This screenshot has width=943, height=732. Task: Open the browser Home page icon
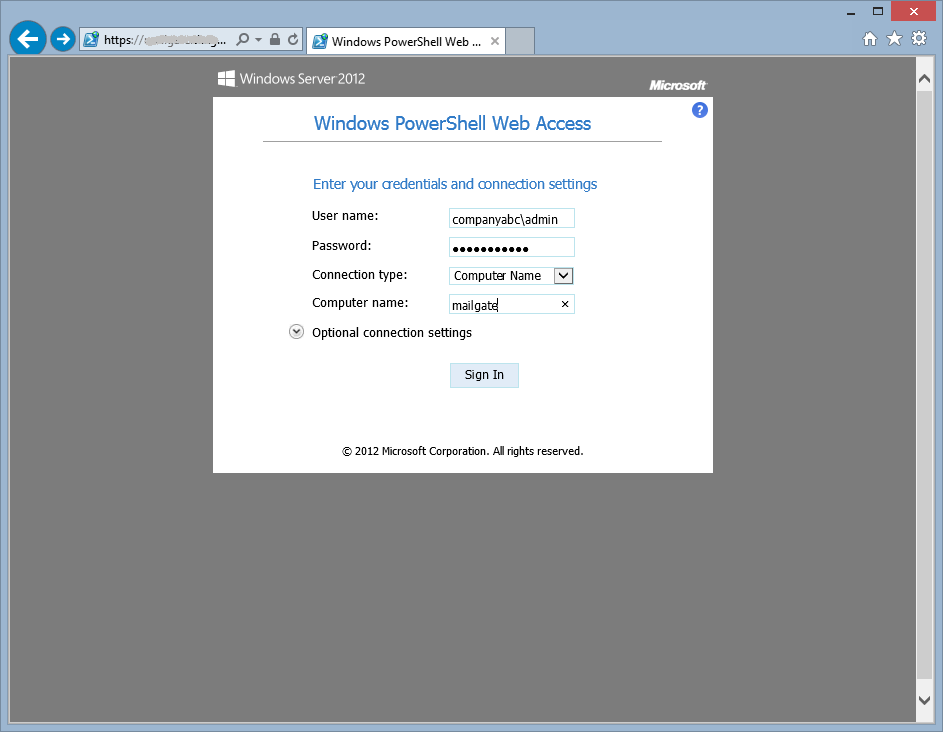[870, 37]
